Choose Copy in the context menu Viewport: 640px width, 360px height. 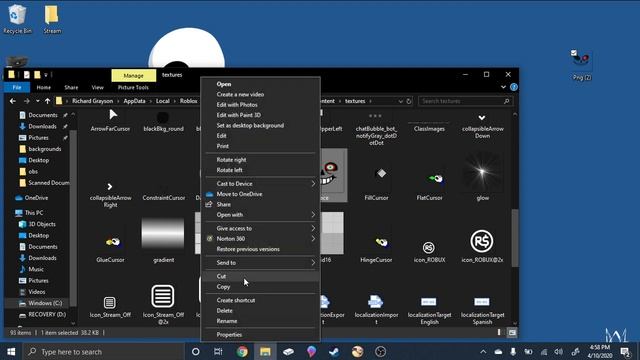click(223, 287)
